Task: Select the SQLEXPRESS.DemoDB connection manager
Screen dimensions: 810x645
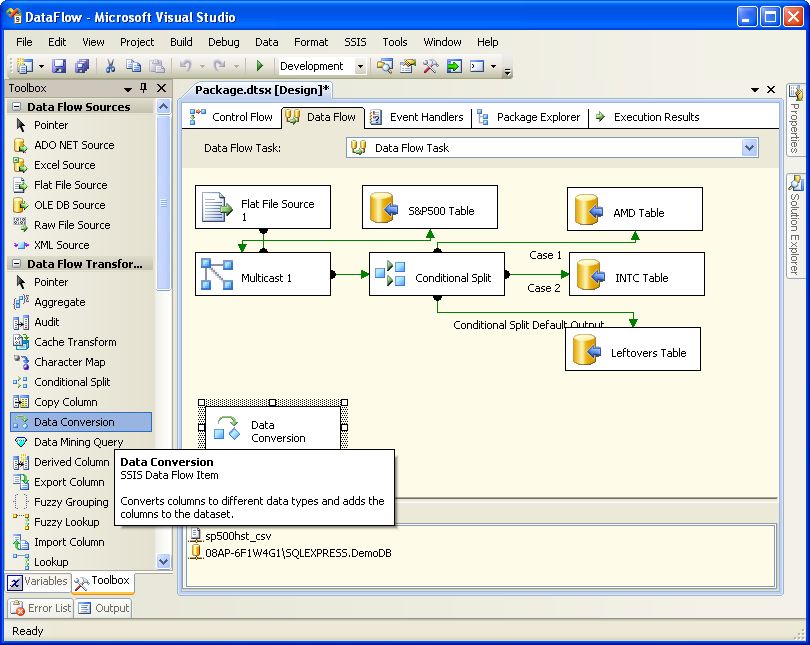Action: (291, 553)
